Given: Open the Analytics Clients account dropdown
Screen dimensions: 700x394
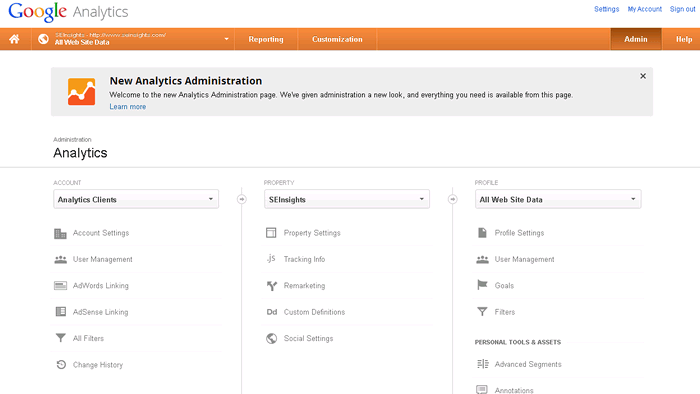Looking at the screenshot, I should point(136,199).
